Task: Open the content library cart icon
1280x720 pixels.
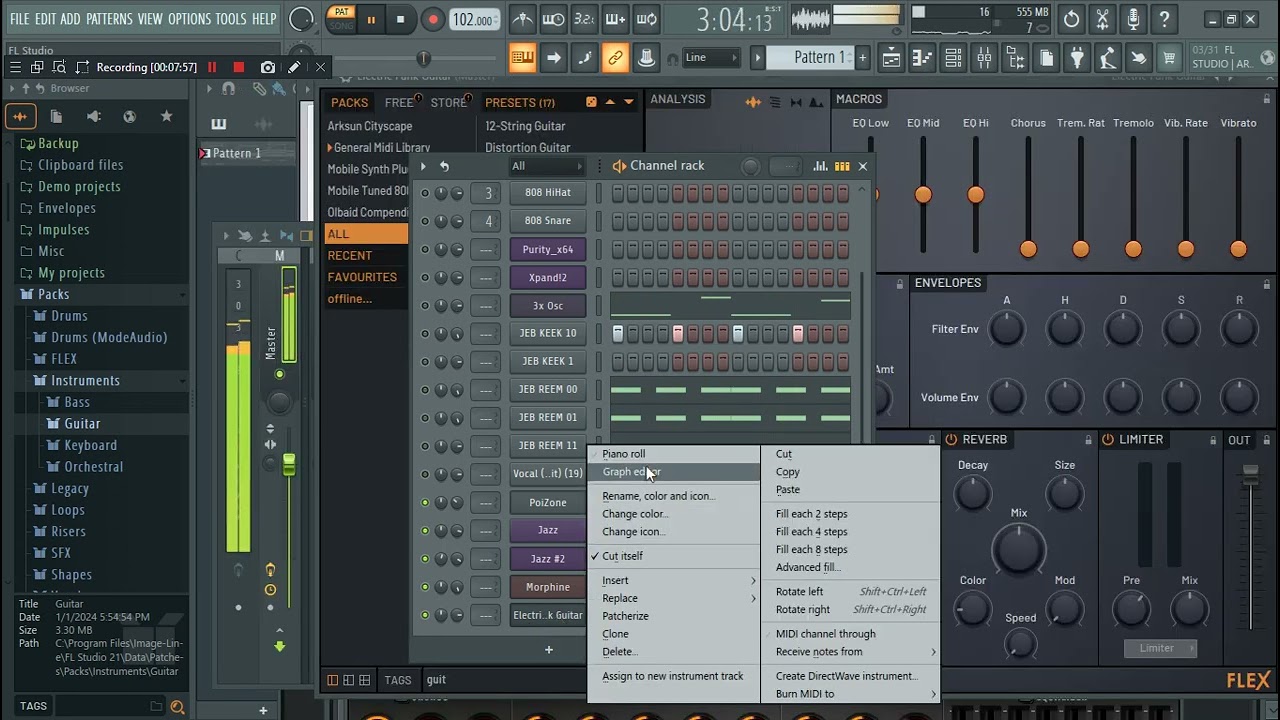Action: (1169, 58)
